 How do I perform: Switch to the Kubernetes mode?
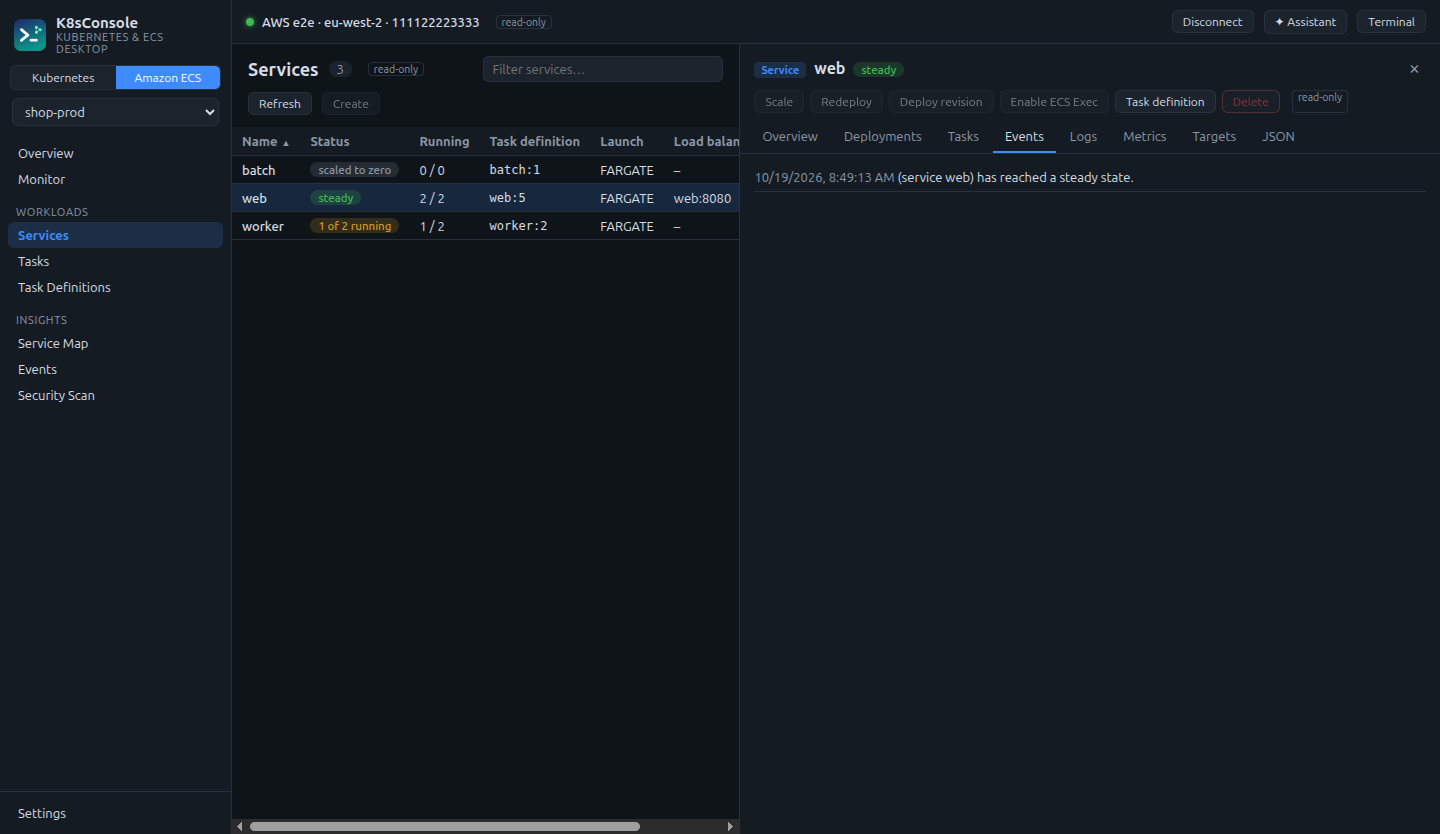point(63,77)
